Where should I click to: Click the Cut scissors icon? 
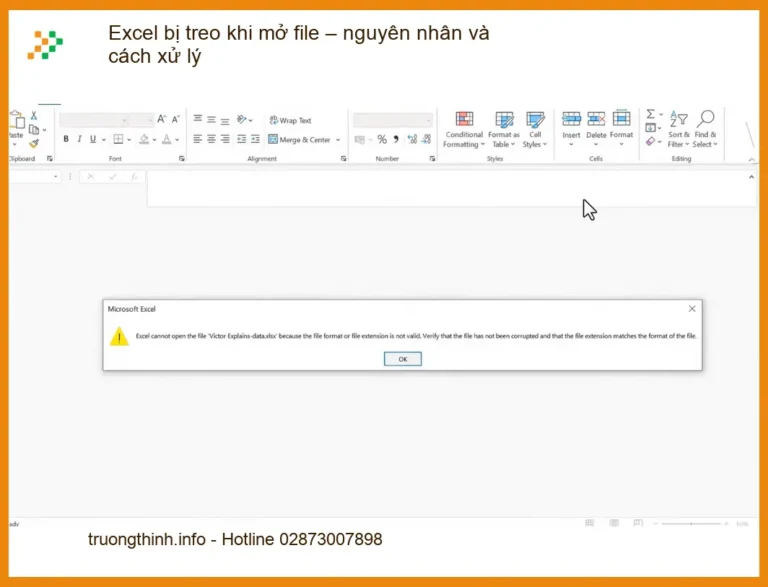pos(34,116)
